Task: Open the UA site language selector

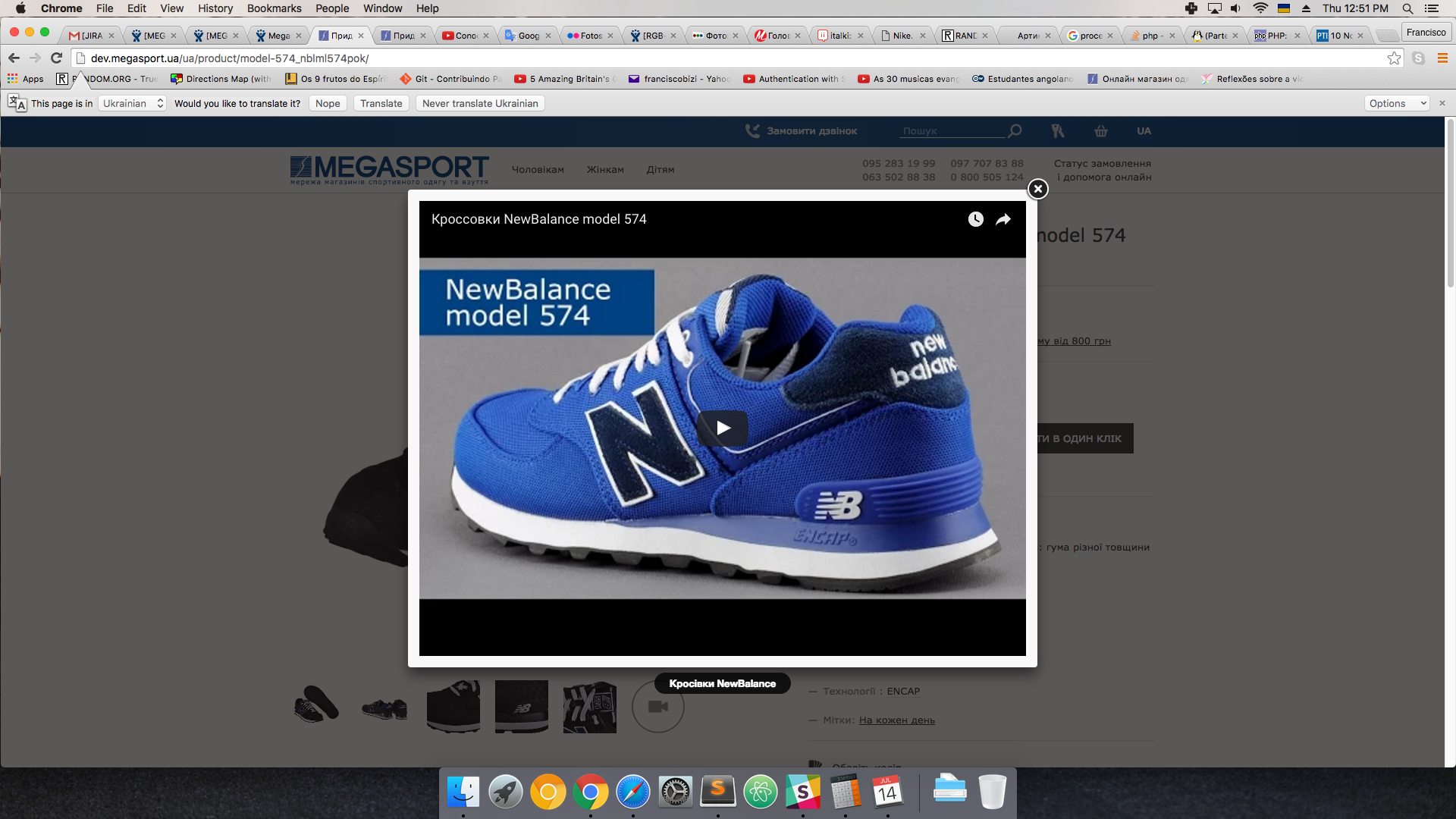Action: click(x=1144, y=131)
